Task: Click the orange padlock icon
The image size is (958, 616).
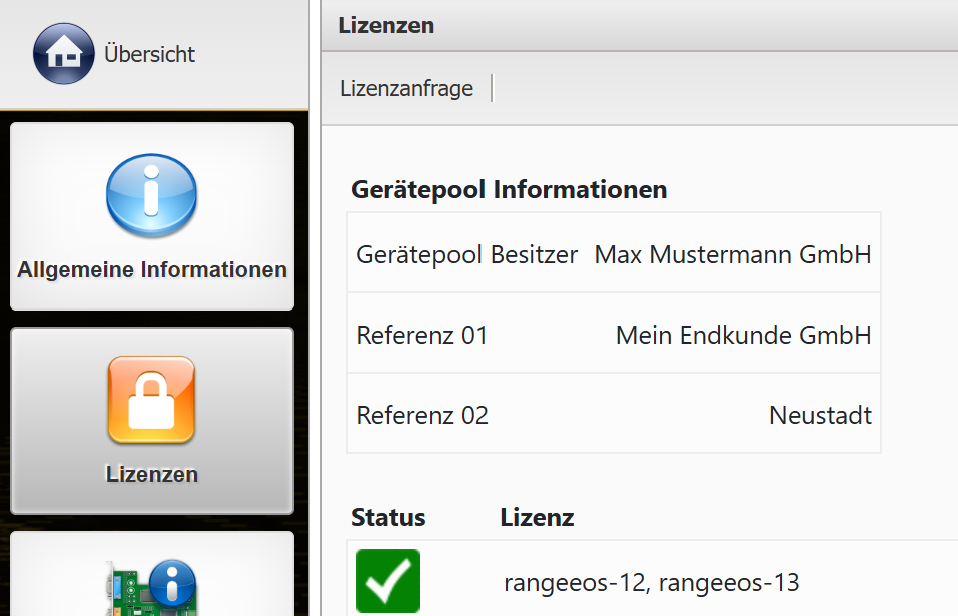Action: click(151, 400)
